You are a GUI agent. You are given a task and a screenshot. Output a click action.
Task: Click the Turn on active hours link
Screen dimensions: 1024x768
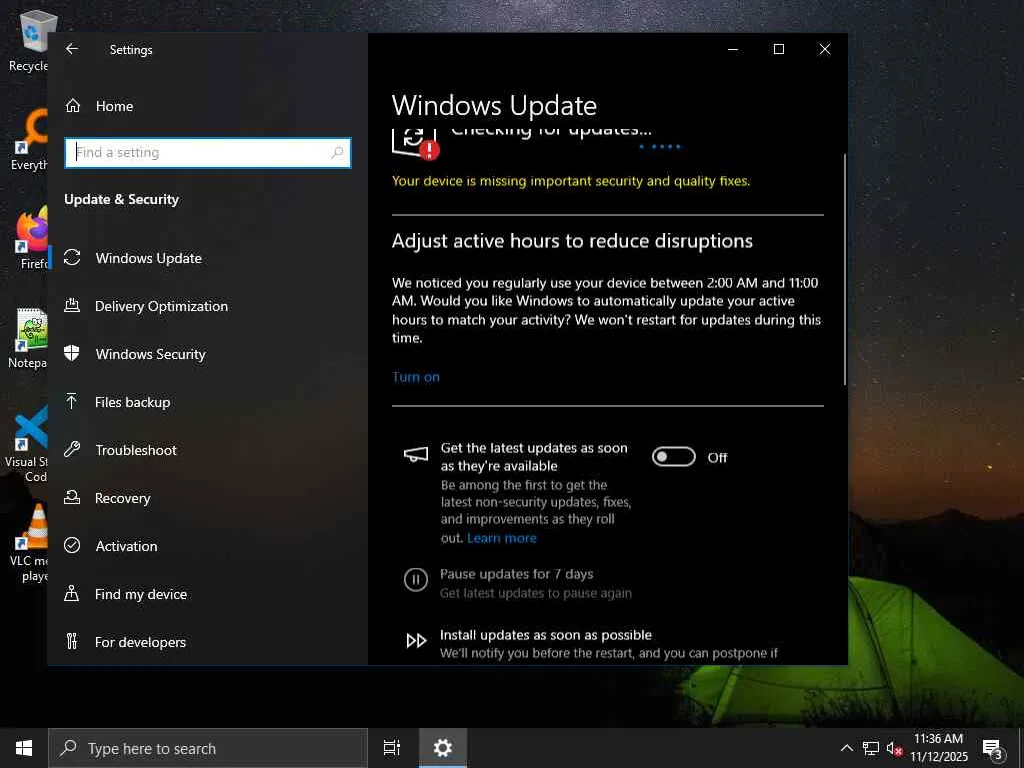[416, 377]
